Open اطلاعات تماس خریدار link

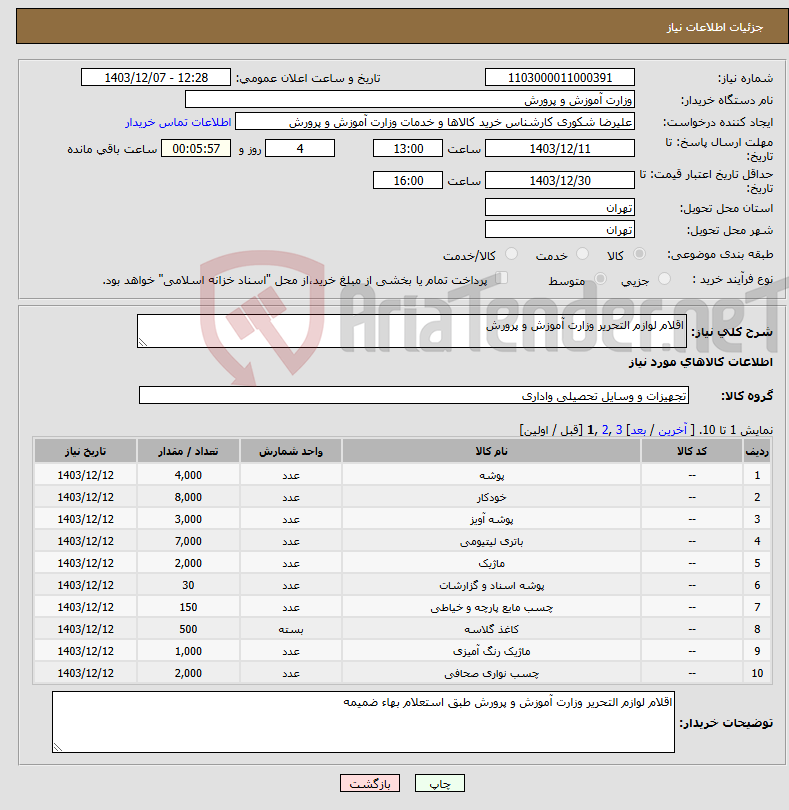click(x=178, y=122)
